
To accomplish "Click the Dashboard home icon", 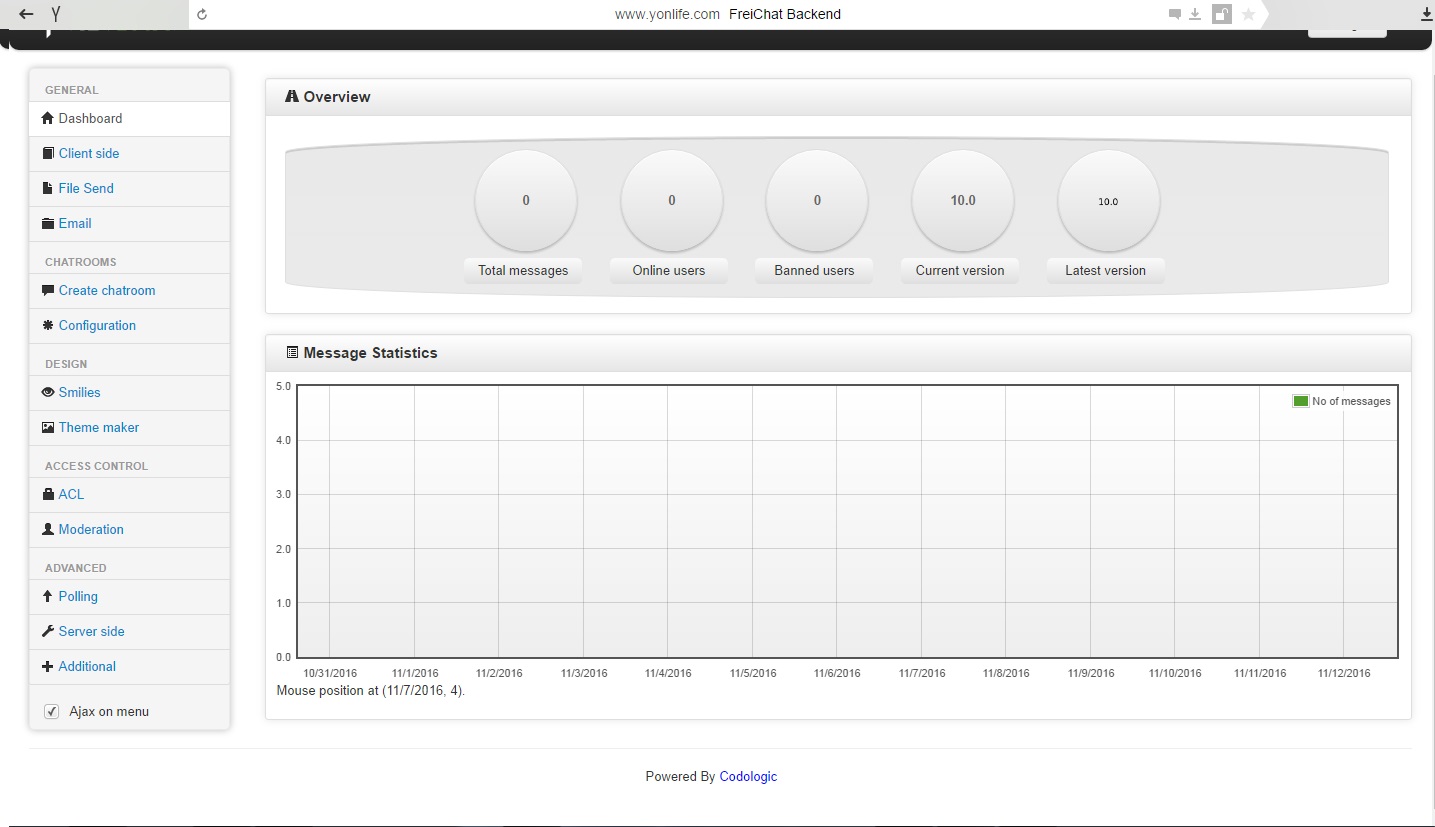I will pos(47,118).
